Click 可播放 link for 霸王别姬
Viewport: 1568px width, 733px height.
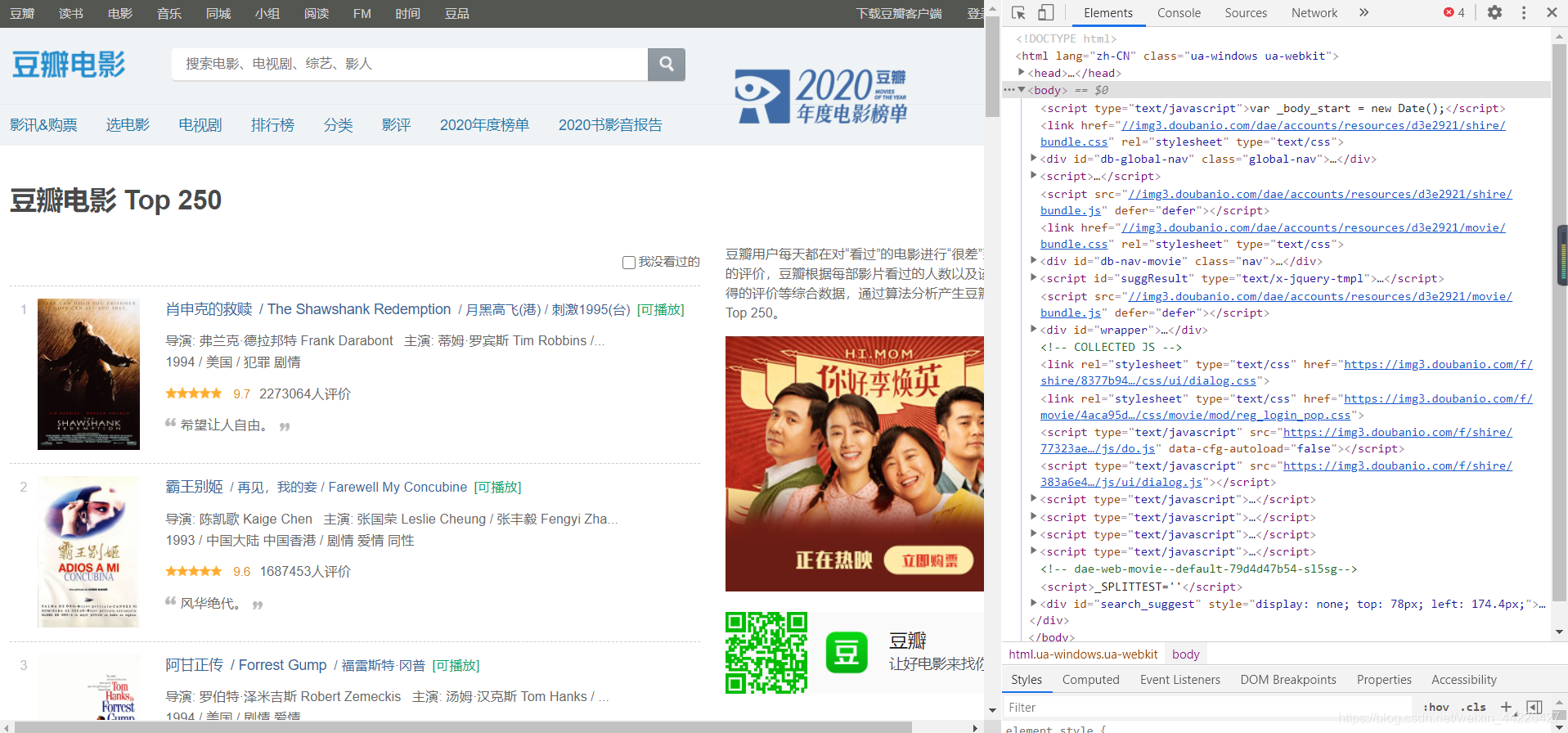coord(497,488)
